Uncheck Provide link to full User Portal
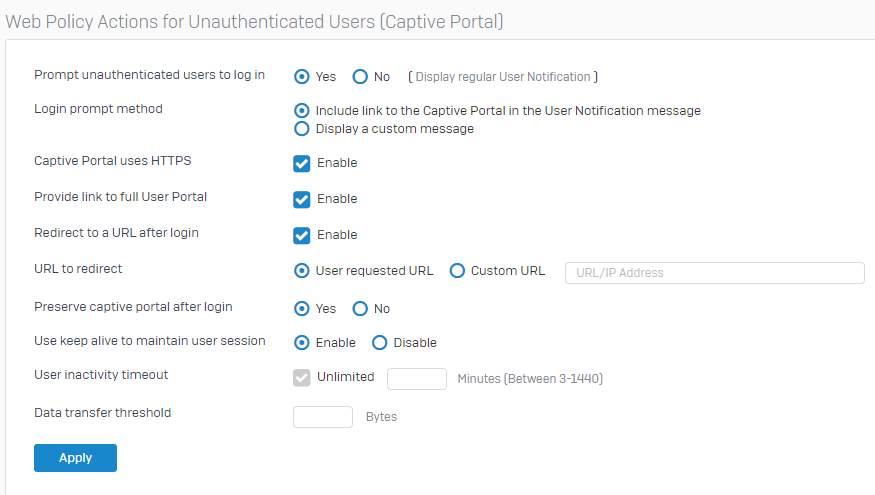 (302, 199)
